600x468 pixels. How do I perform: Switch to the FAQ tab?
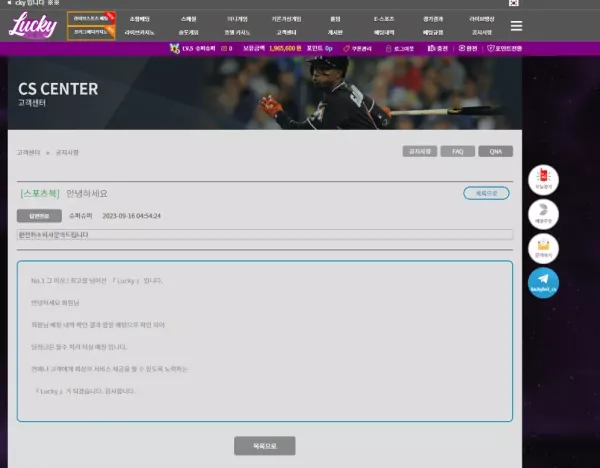tap(458, 152)
